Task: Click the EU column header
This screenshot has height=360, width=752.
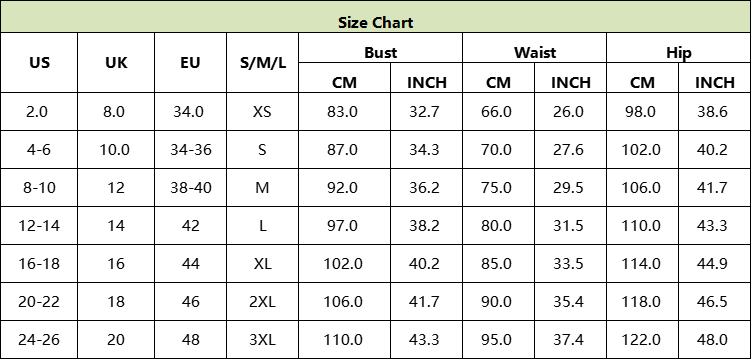Action: tap(190, 62)
